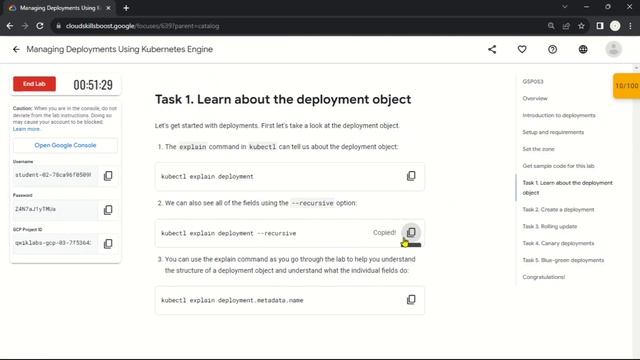Click the username field student-02
Viewport: 640px width, 360px height.
coord(55,175)
